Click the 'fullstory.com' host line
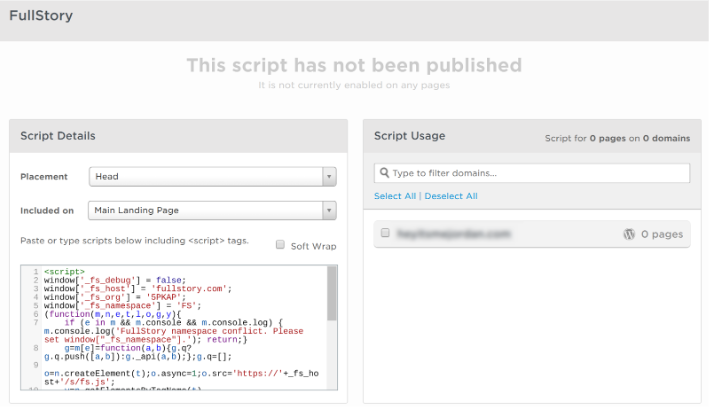Image resolution: width=709 pixels, height=414 pixels. [137, 288]
